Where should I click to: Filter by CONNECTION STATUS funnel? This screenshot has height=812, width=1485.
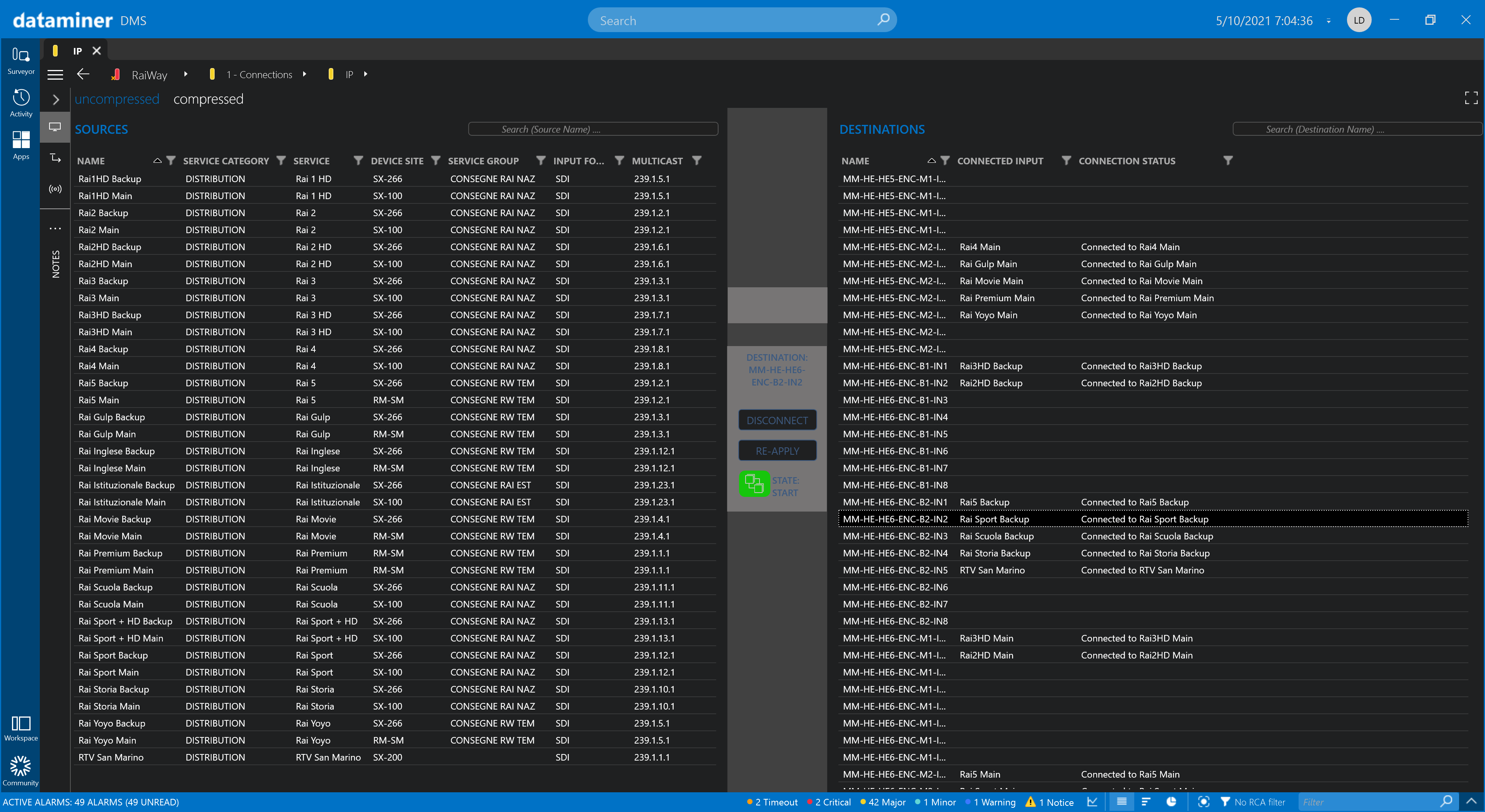click(1228, 160)
